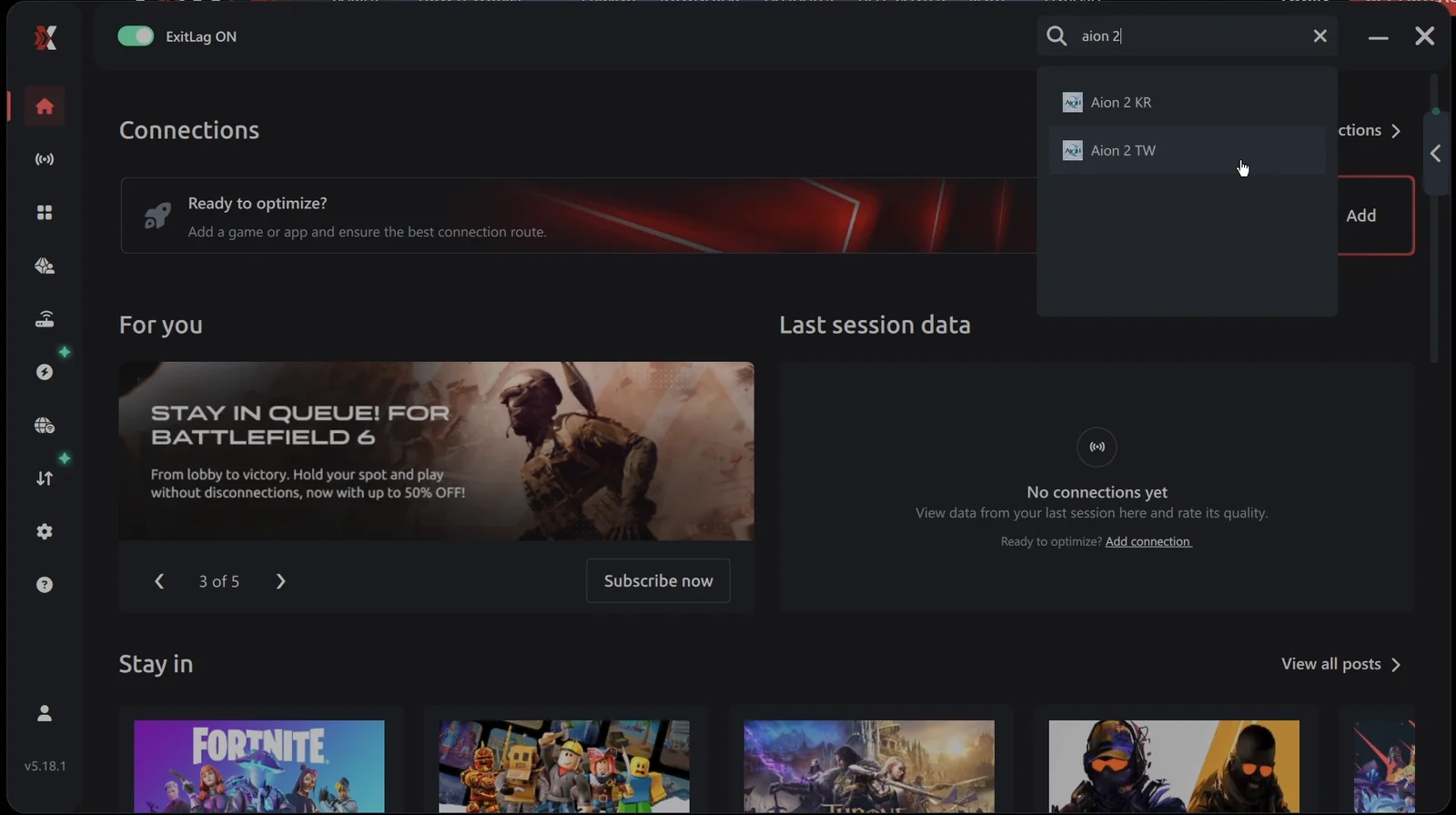The image size is (1456, 815).
Task: Go to previous promo slide
Action: (x=159, y=581)
